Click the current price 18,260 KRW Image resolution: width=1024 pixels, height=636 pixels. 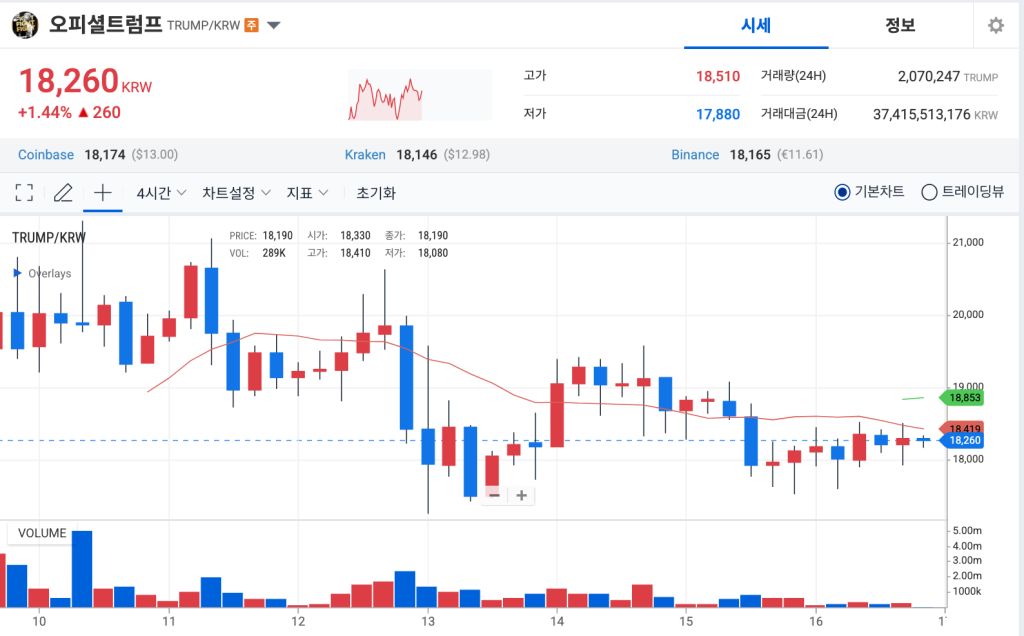pyautogui.click(x=85, y=82)
